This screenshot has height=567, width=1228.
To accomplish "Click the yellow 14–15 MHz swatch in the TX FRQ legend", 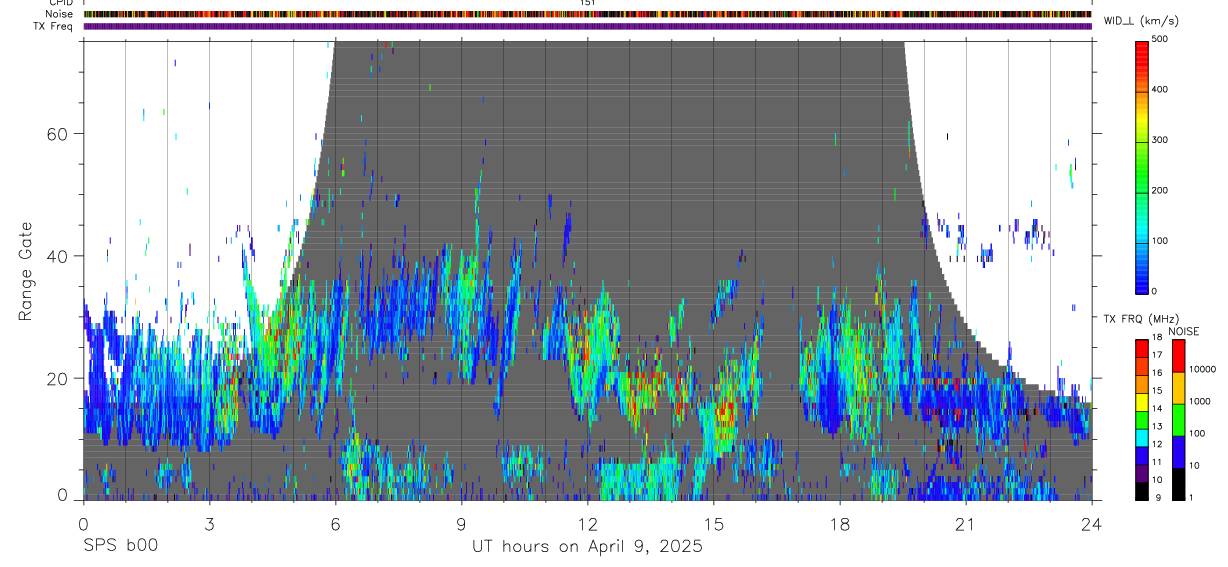I will (x=1141, y=400).
